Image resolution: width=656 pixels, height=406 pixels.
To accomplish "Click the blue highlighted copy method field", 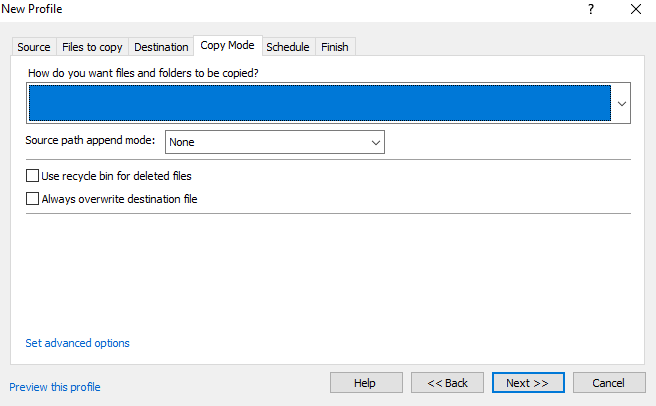I will (x=319, y=103).
